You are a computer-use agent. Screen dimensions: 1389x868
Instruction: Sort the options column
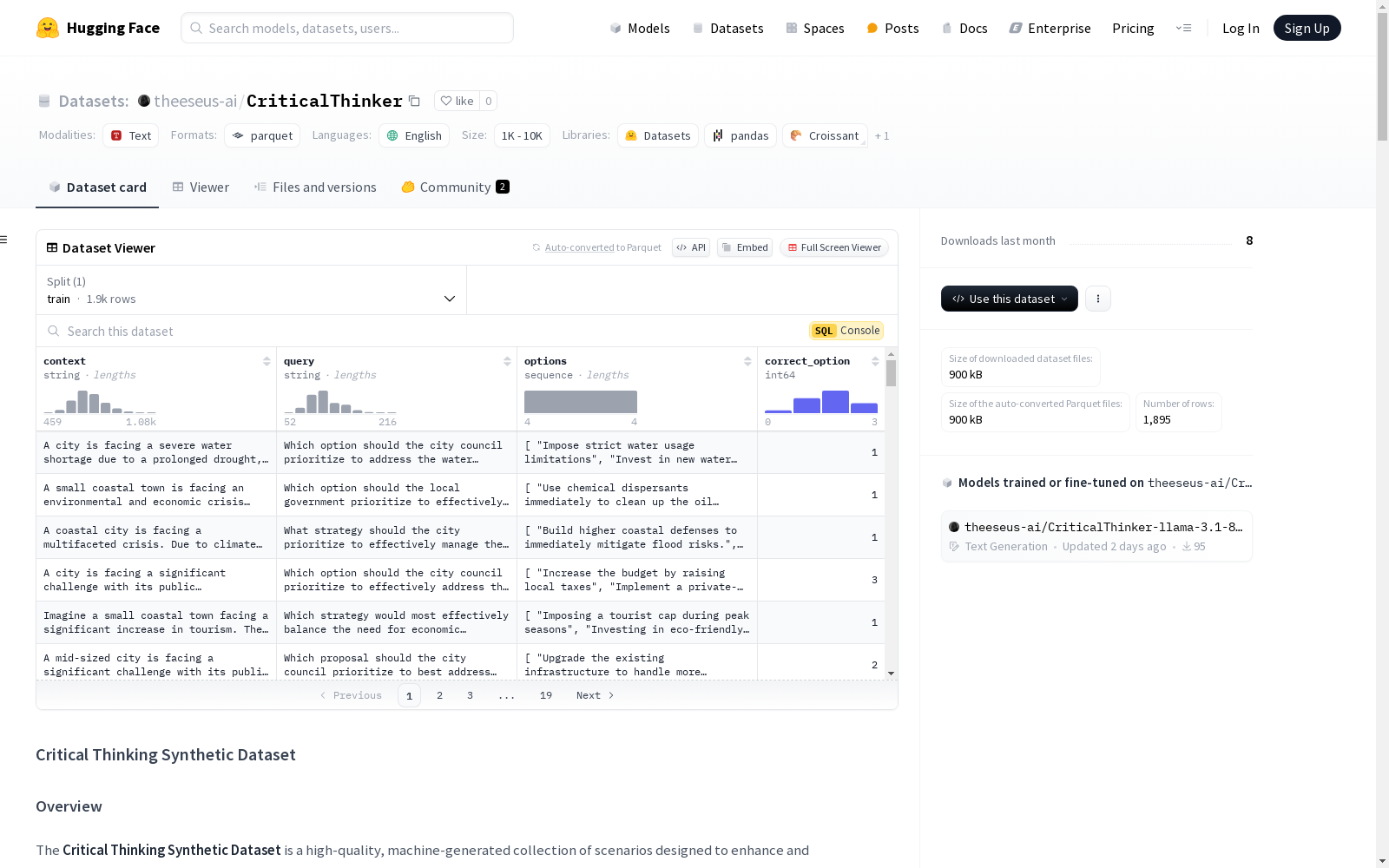click(747, 361)
